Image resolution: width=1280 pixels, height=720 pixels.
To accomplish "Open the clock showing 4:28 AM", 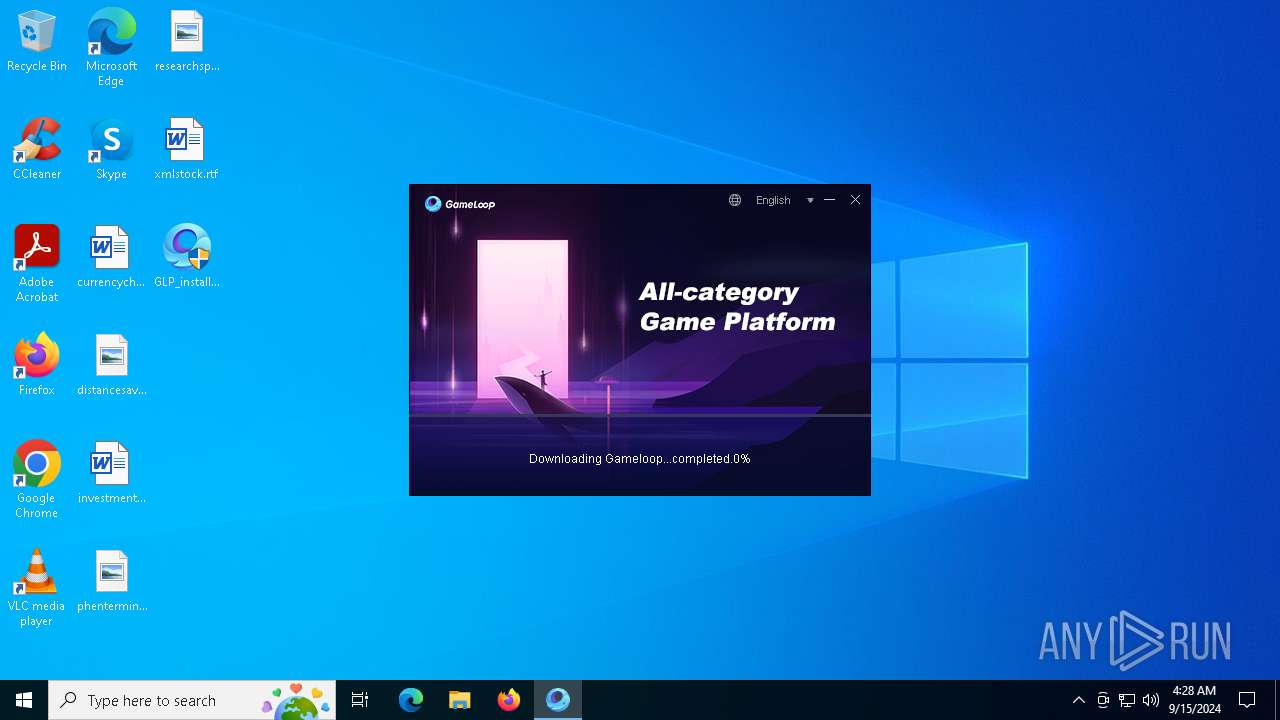I will click(x=1194, y=700).
